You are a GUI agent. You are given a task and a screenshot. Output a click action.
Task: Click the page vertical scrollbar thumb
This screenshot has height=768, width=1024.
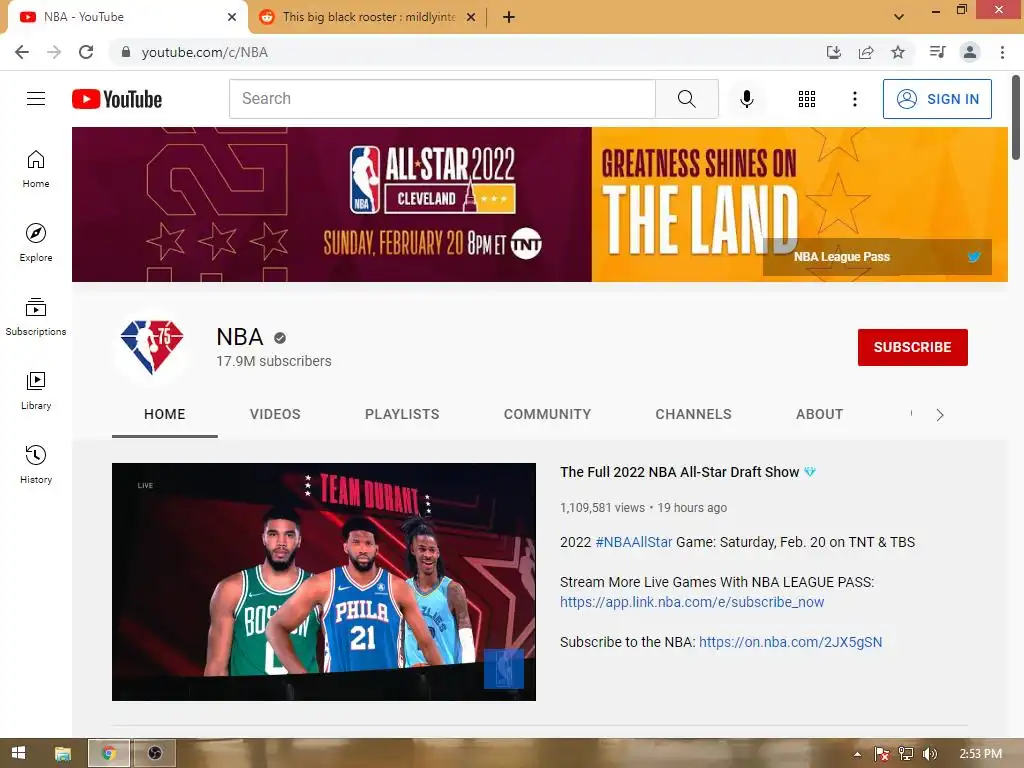(1016, 118)
